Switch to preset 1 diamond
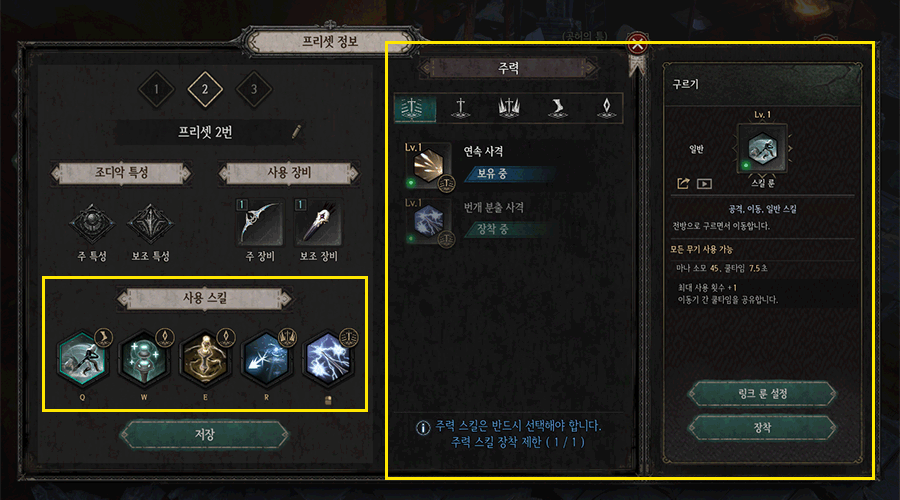The height and width of the screenshot is (500, 900). click(x=156, y=89)
